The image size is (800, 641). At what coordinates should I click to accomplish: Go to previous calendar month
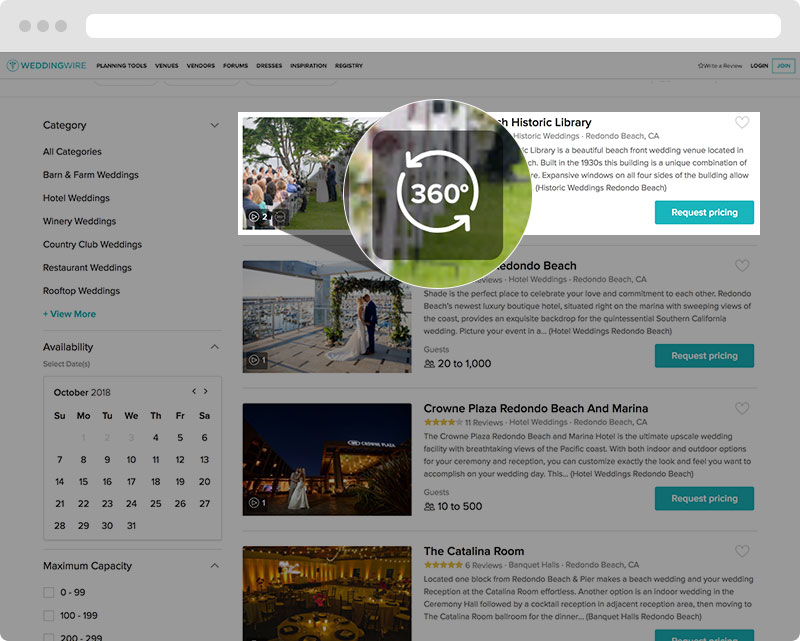pos(194,391)
